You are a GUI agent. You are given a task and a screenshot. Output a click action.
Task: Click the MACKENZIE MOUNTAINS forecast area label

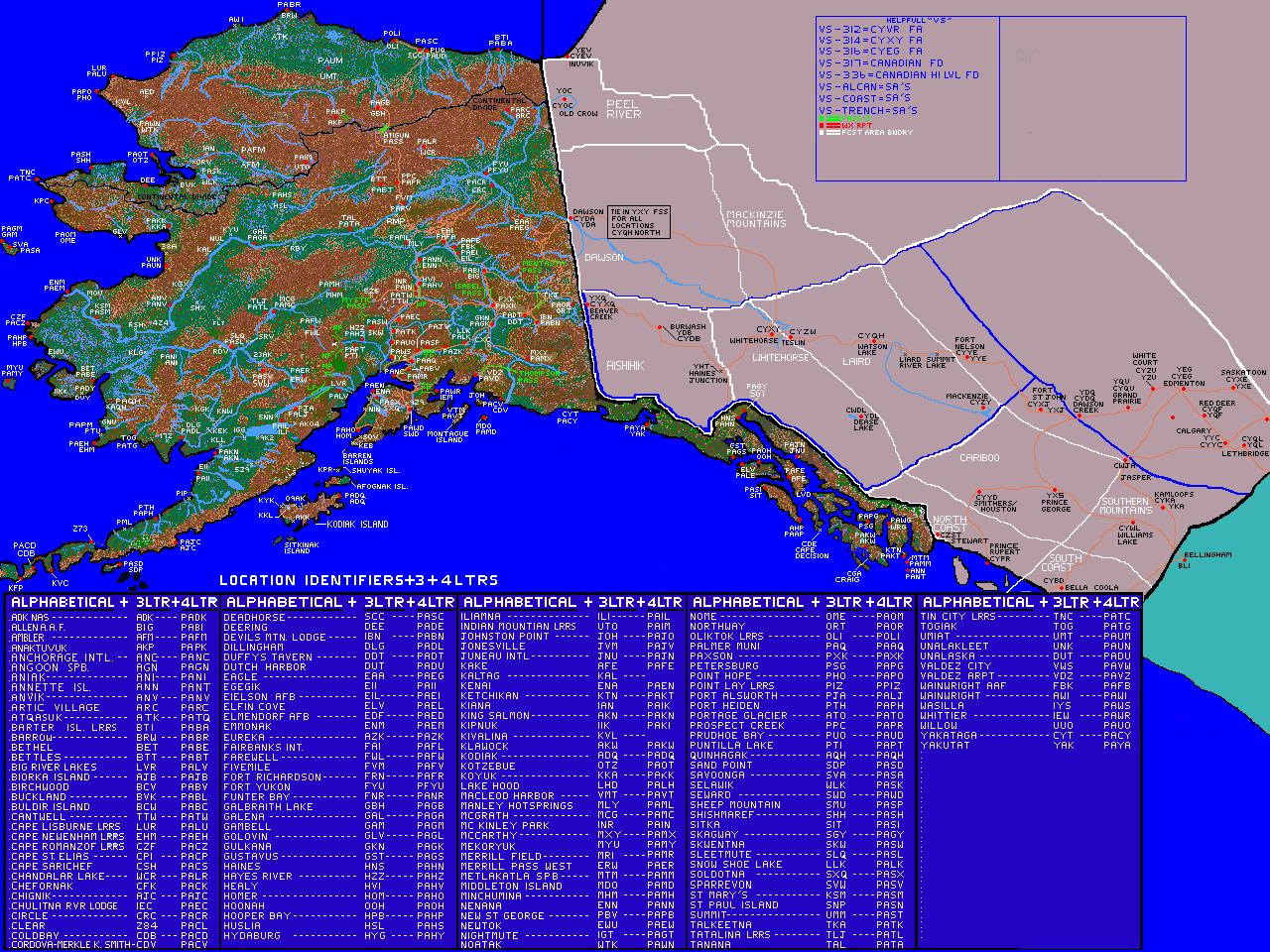756,219
